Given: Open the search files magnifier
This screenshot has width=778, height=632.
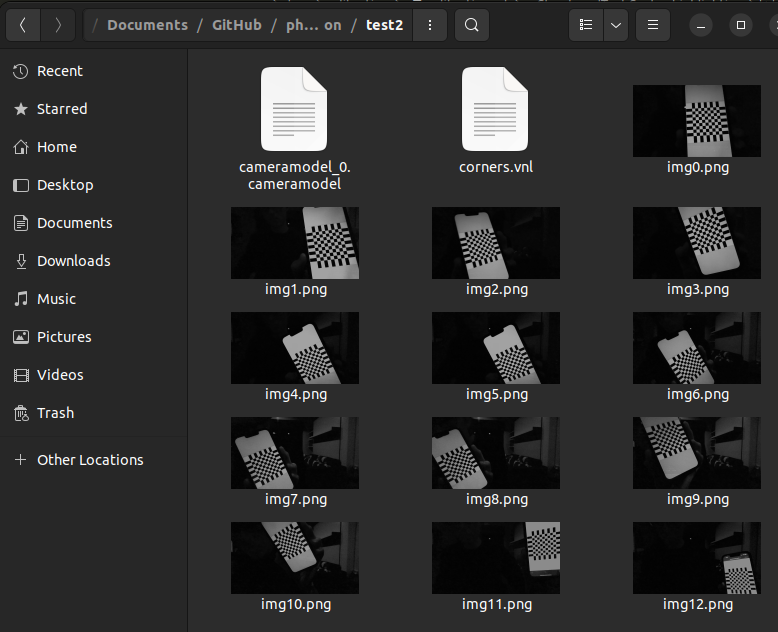Looking at the screenshot, I should point(472,25).
